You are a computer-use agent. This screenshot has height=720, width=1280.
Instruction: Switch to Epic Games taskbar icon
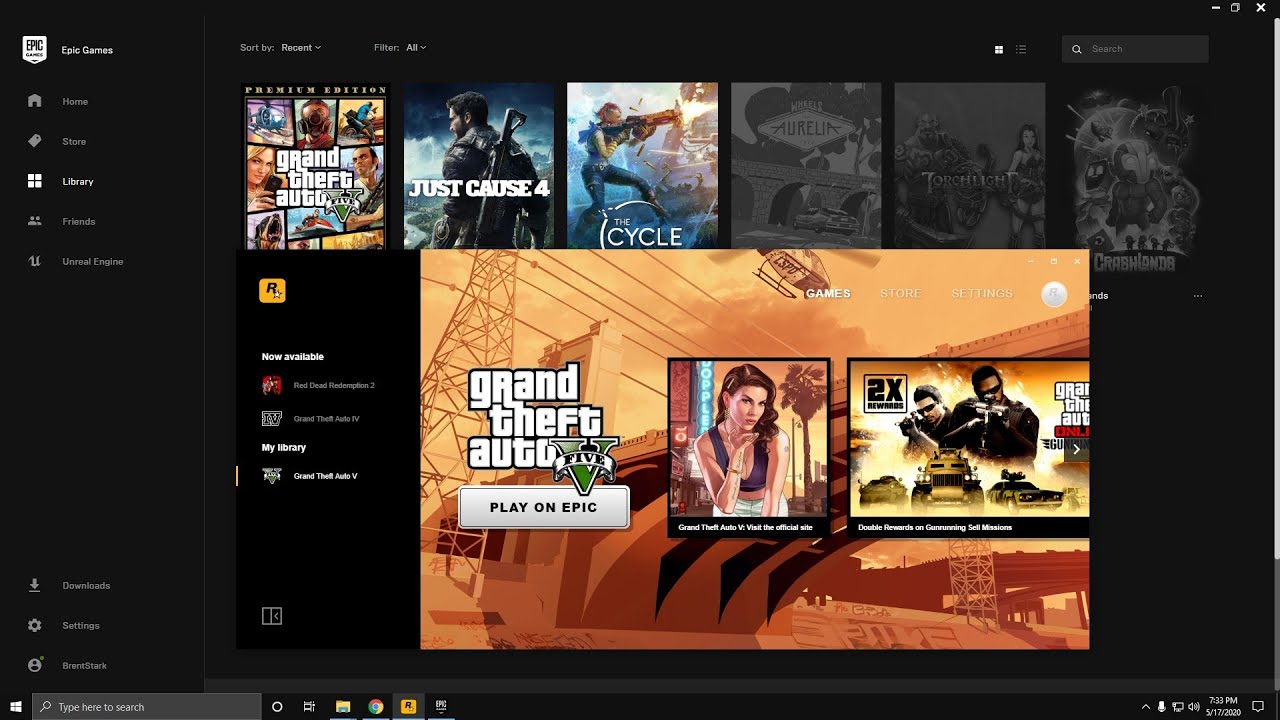pos(441,707)
